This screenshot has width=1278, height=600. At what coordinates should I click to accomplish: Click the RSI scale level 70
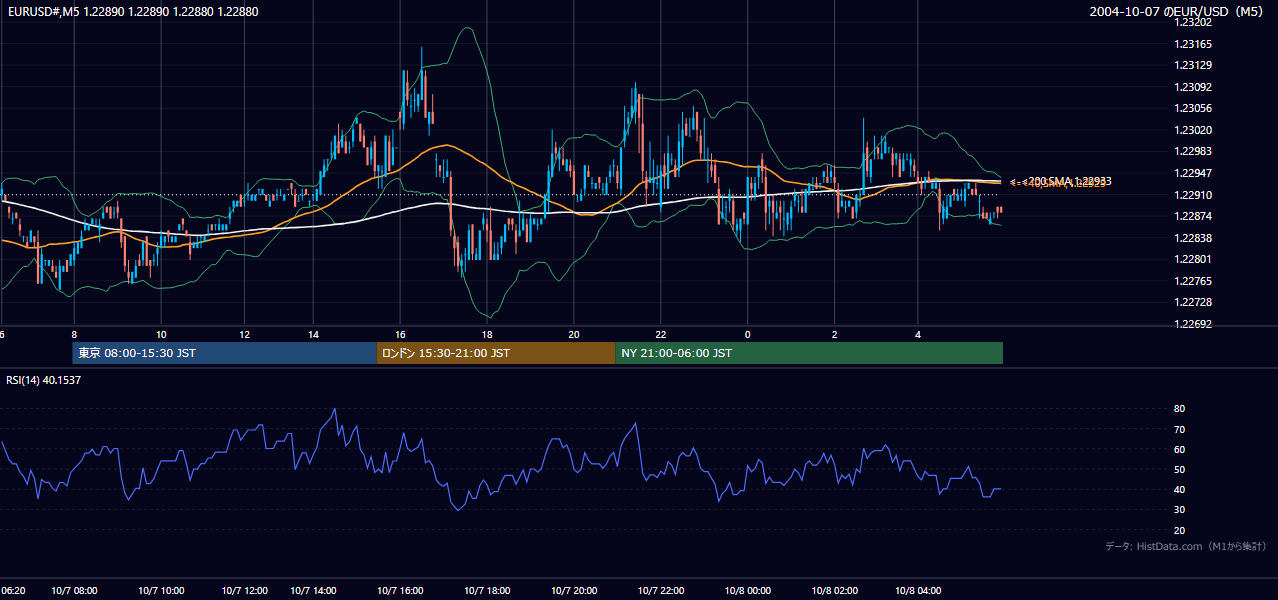point(1179,429)
